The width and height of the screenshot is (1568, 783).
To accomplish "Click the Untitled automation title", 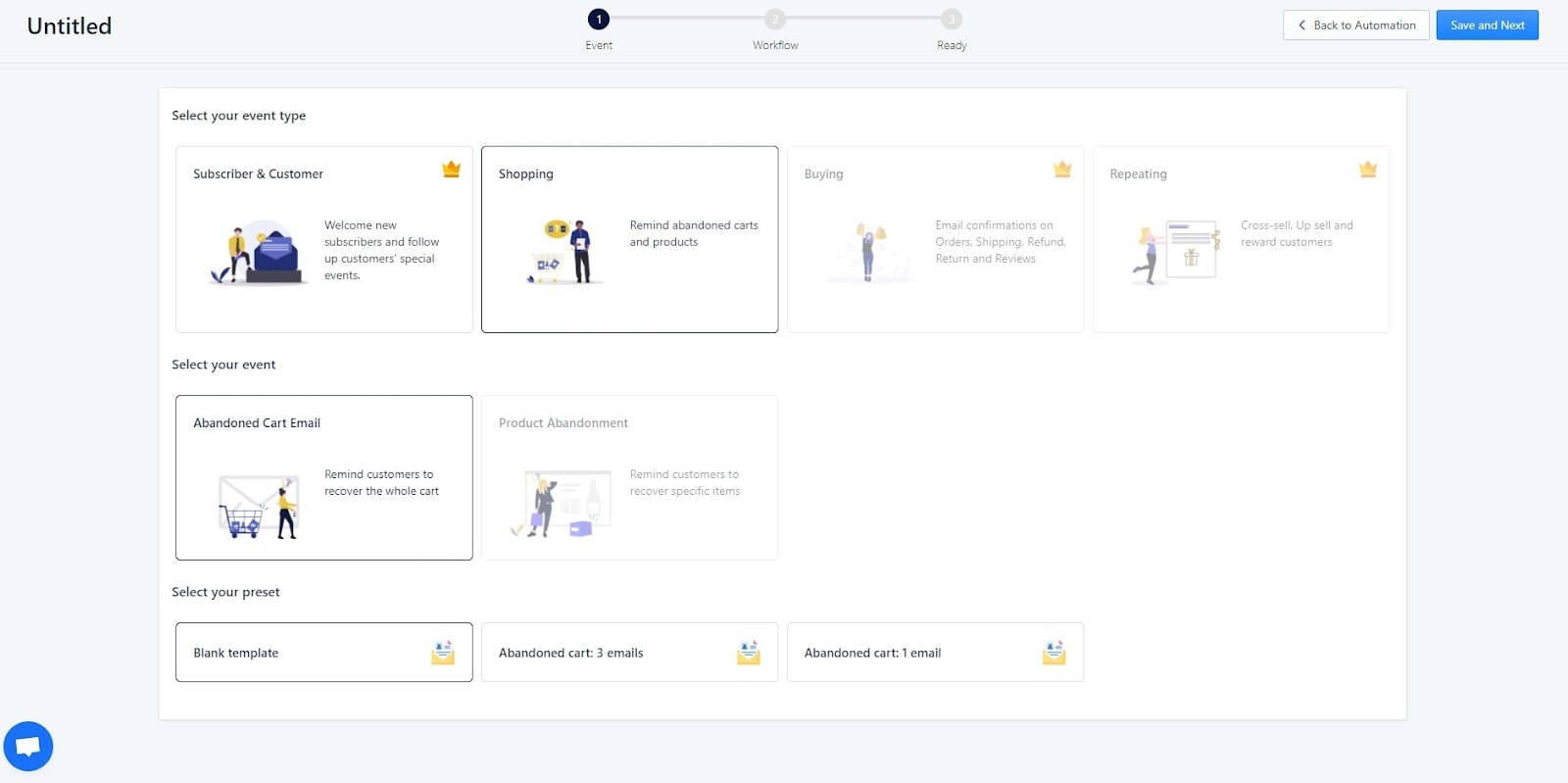I will tap(70, 26).
